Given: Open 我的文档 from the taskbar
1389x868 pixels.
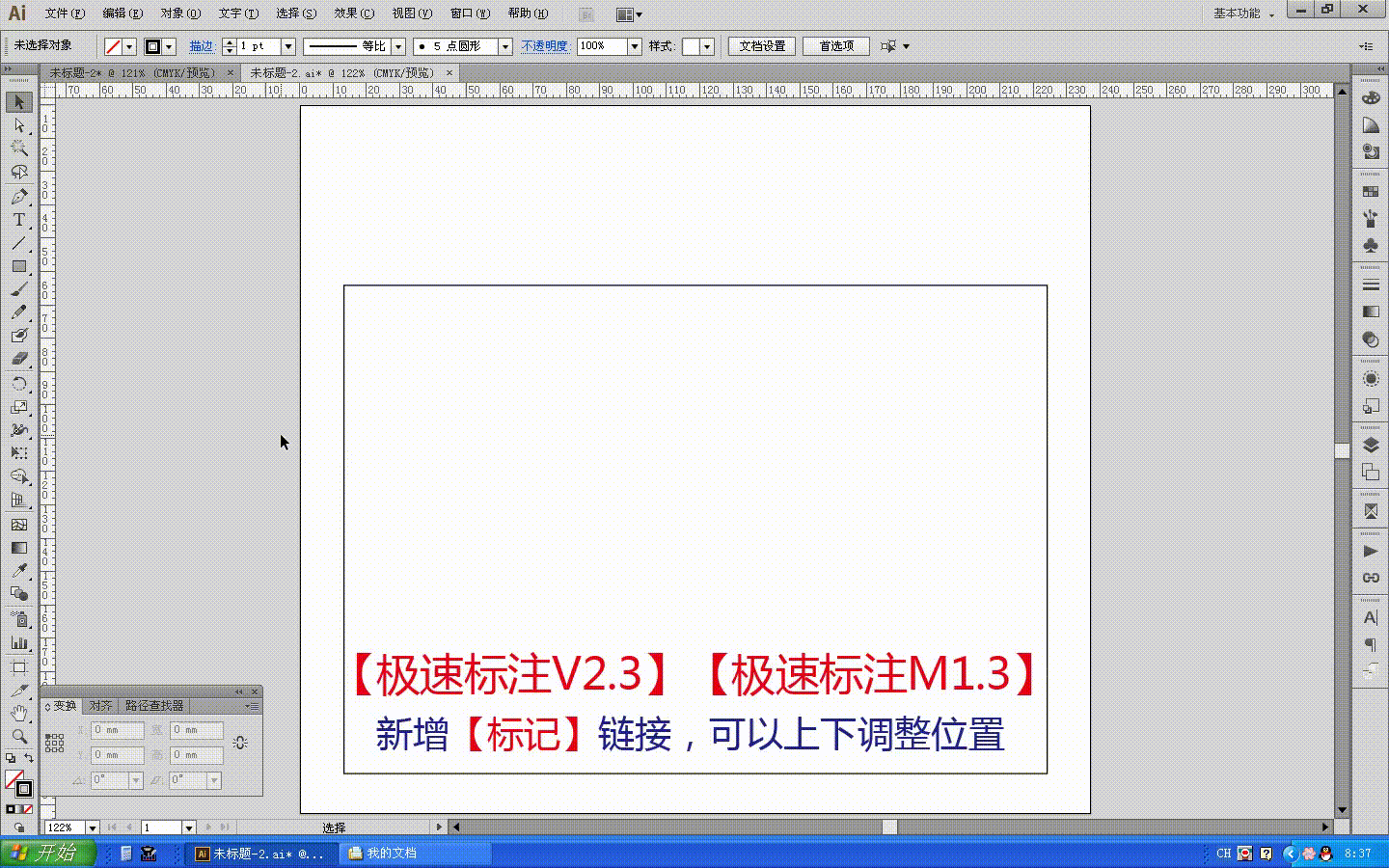Looking at the screenshot, I should pyautogui.click(x=416, y=854).
